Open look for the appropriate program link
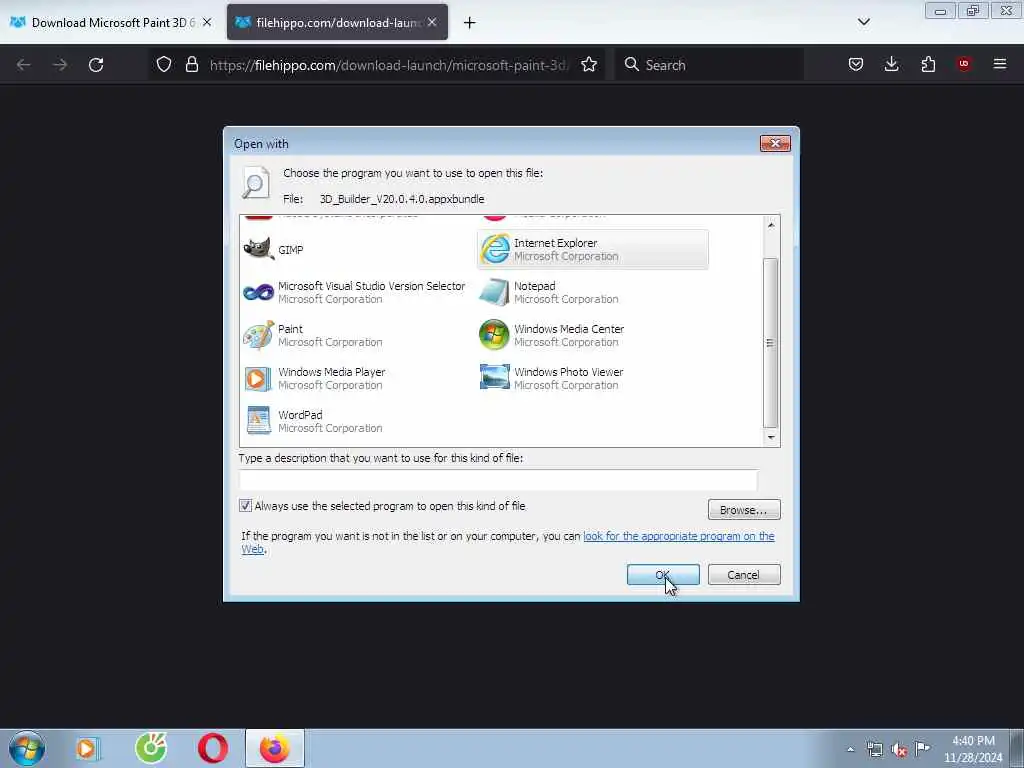 tap(679, 536)
